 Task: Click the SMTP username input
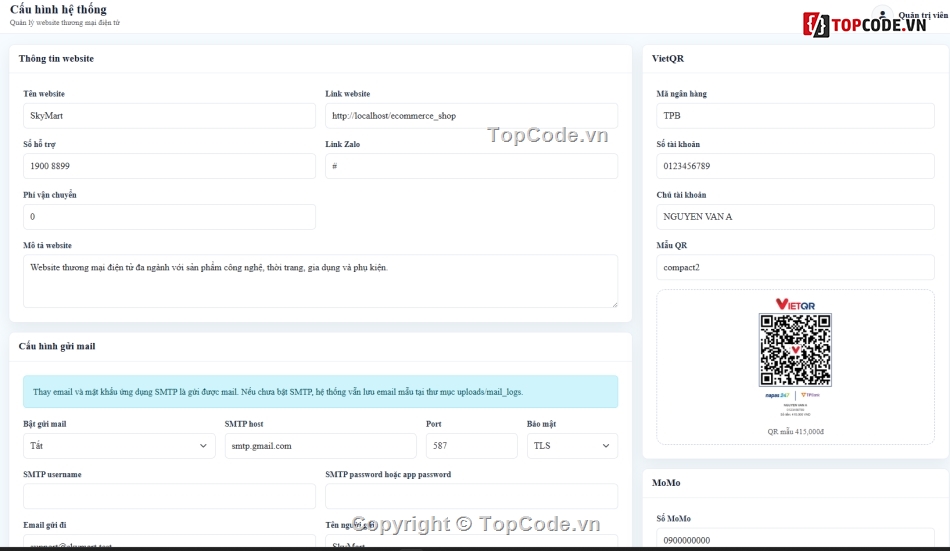coord(169,496)
